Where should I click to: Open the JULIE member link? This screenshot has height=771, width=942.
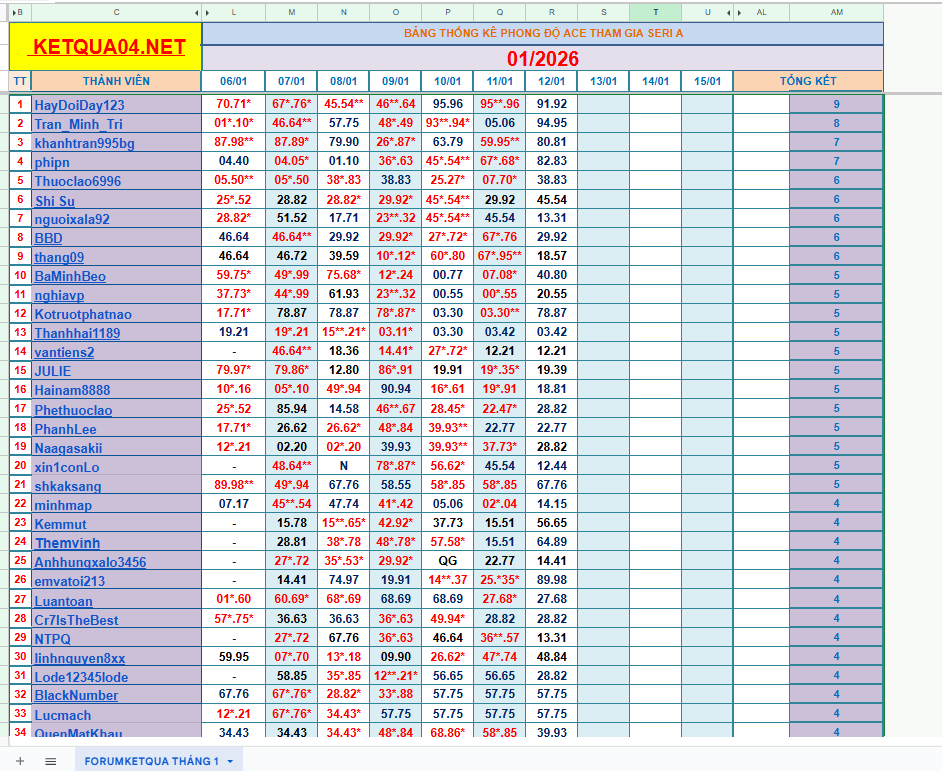click(54, 371)
